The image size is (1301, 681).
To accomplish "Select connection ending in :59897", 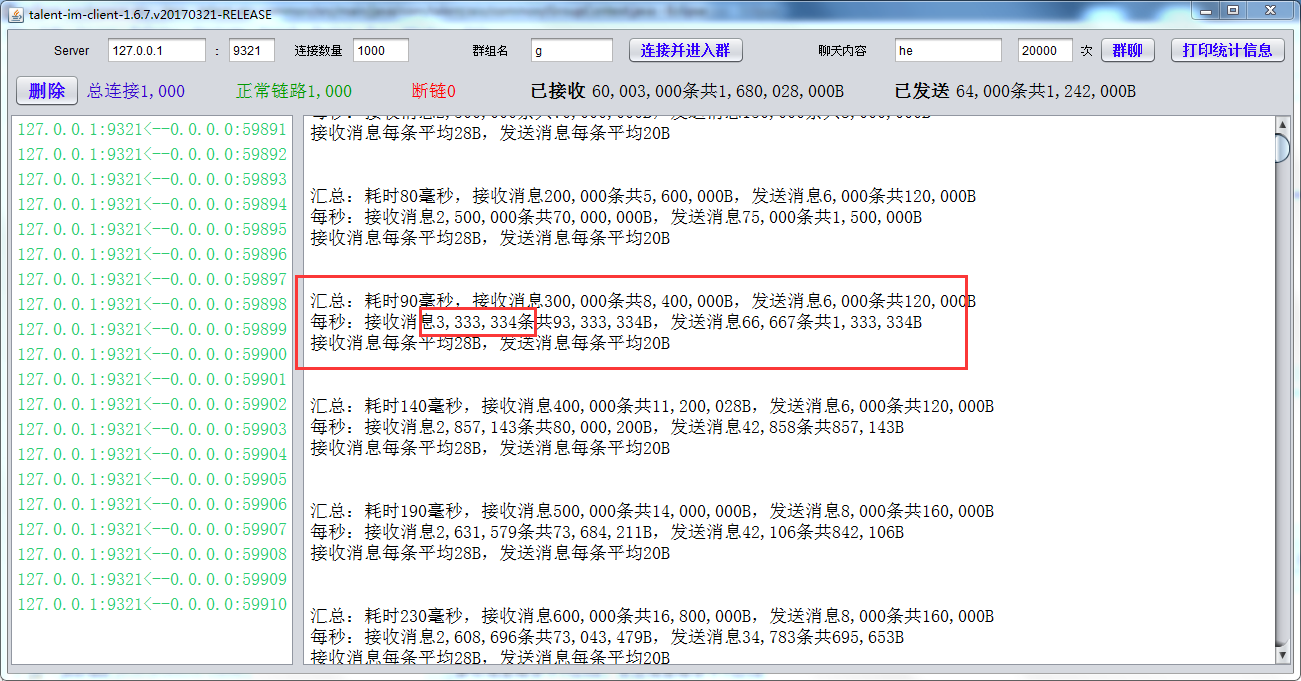I will pos(152,279).
